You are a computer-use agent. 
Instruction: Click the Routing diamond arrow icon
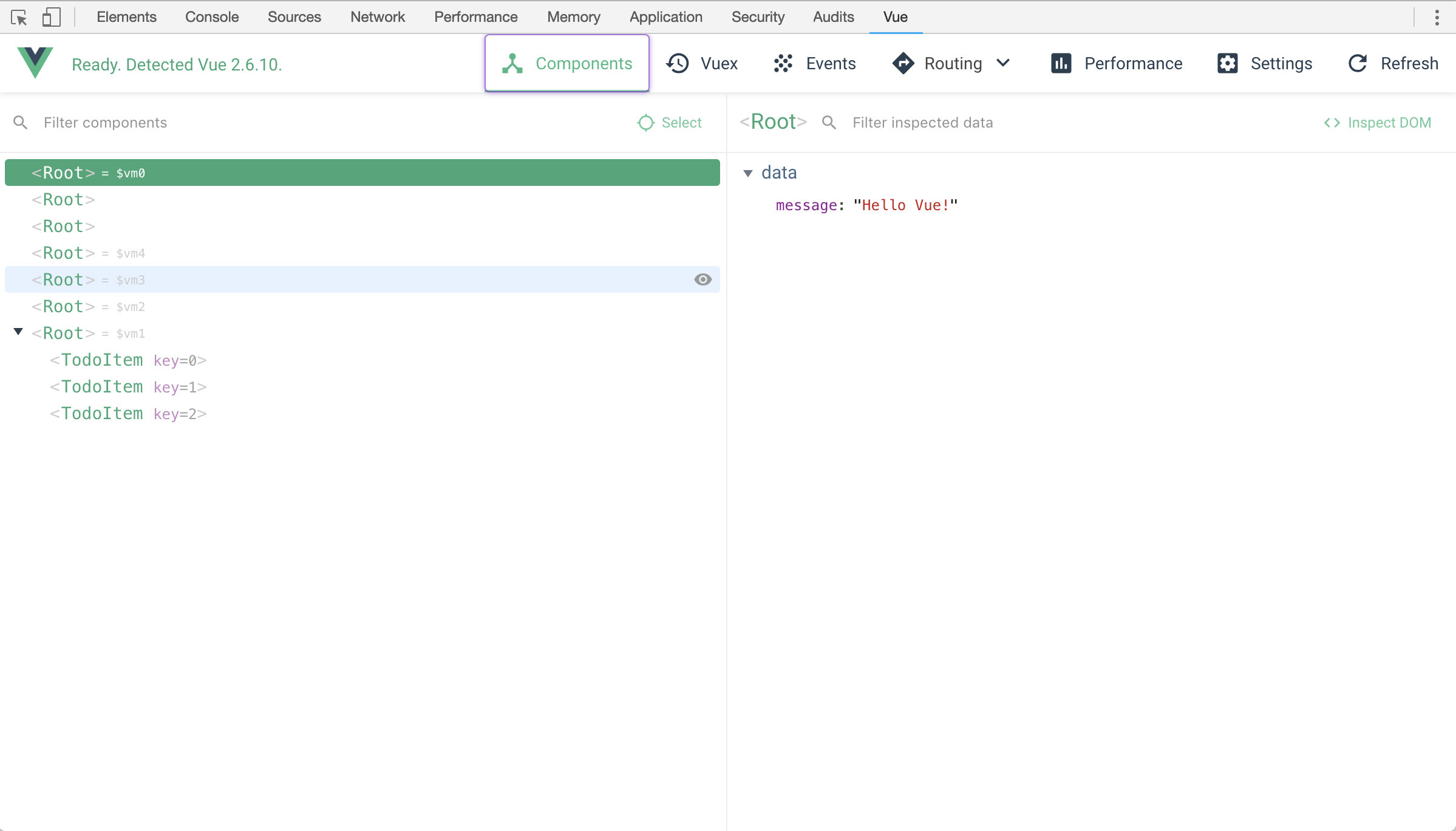coord(903,63)
